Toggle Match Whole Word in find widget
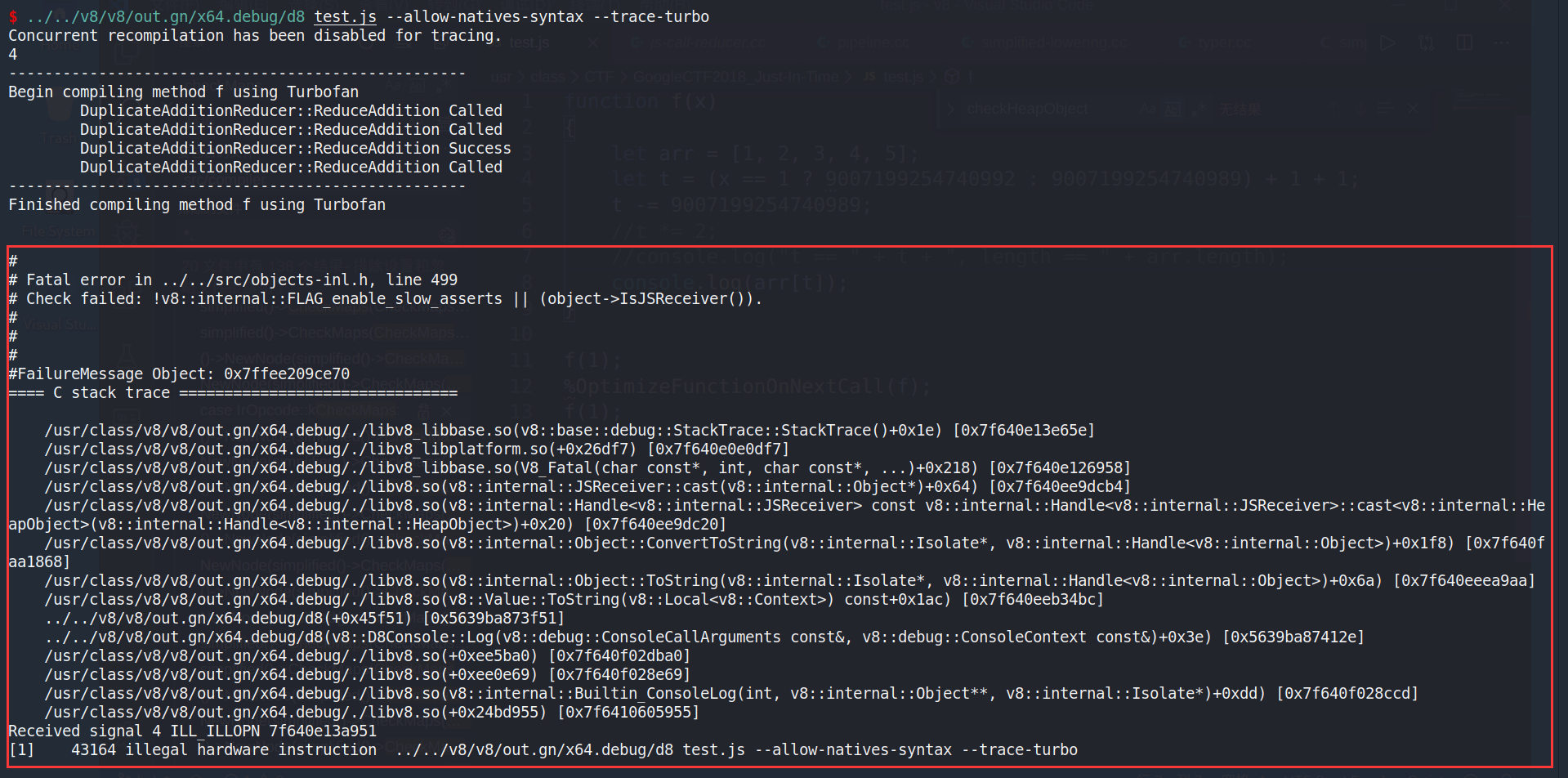Screen dimensions: 1568x778 click(1173, 109)
